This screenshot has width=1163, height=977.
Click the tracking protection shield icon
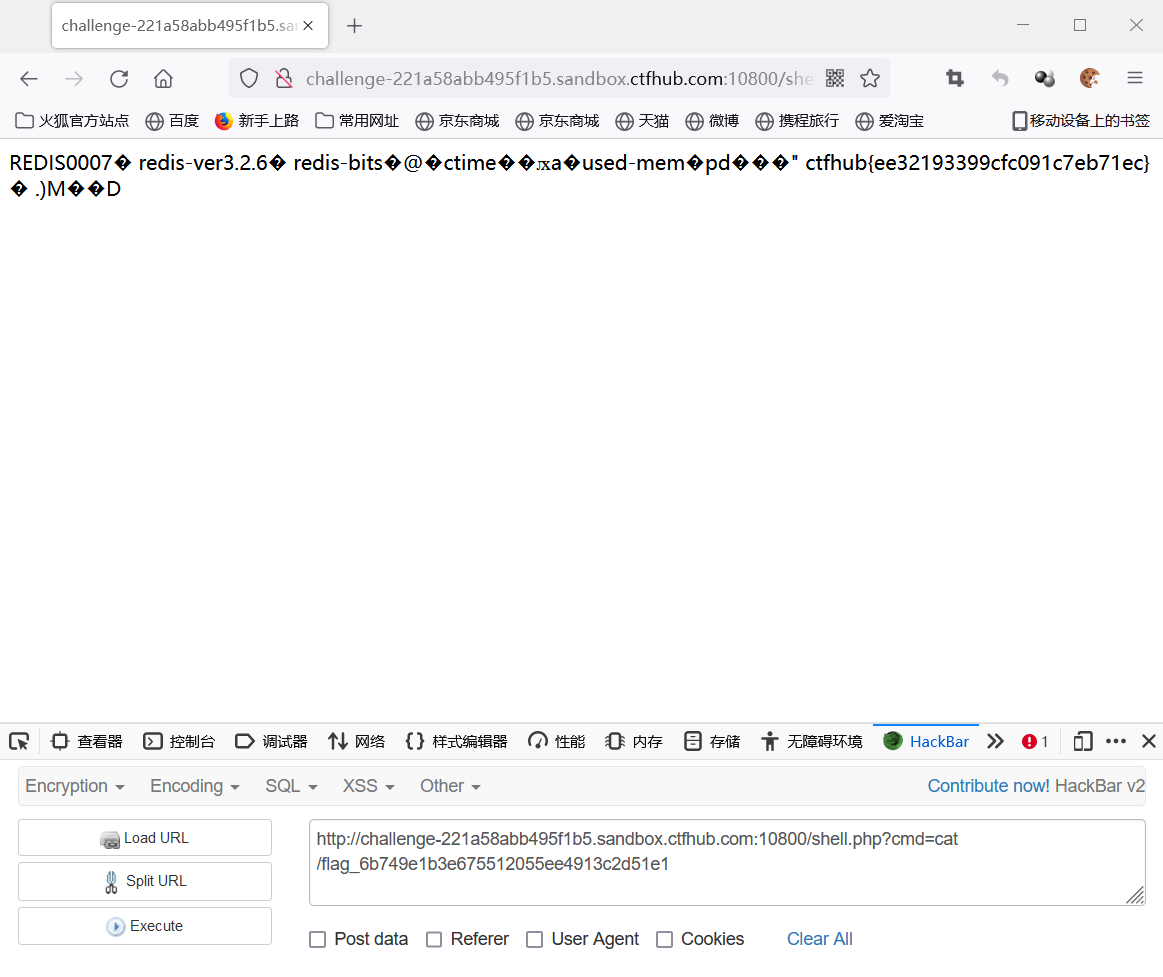(249, 79)
